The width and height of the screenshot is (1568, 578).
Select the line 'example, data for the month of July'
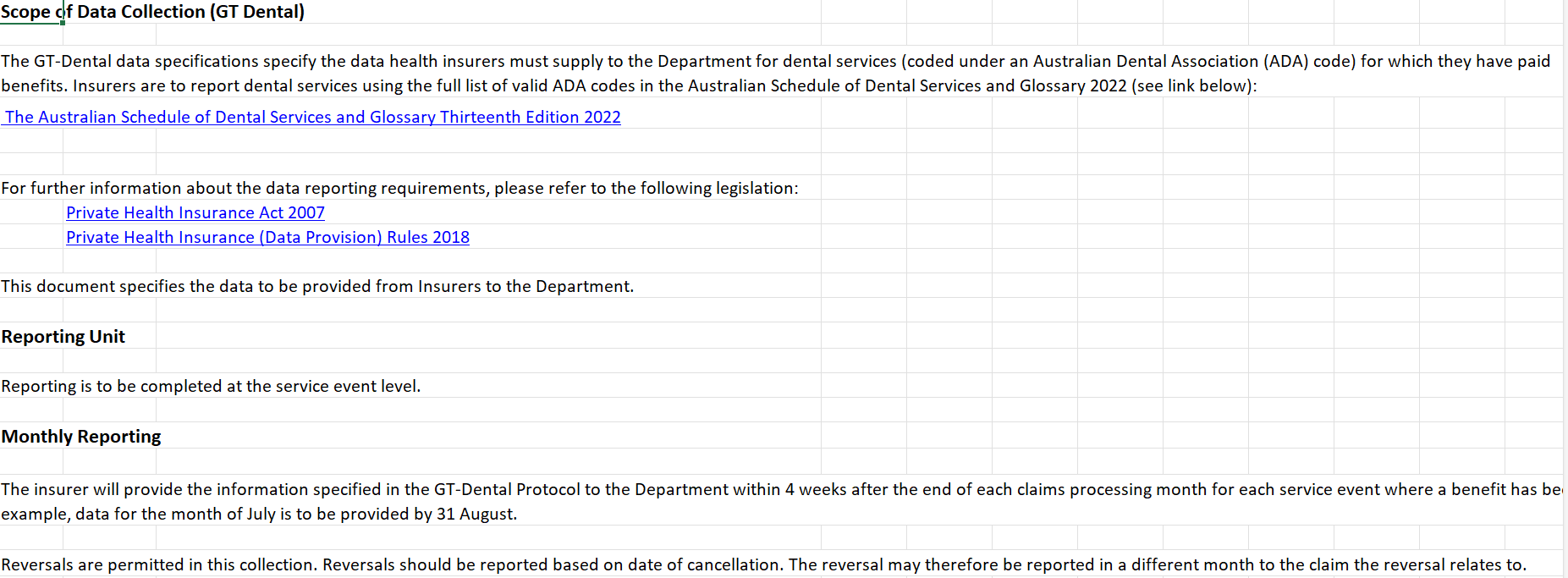[259, 514]
